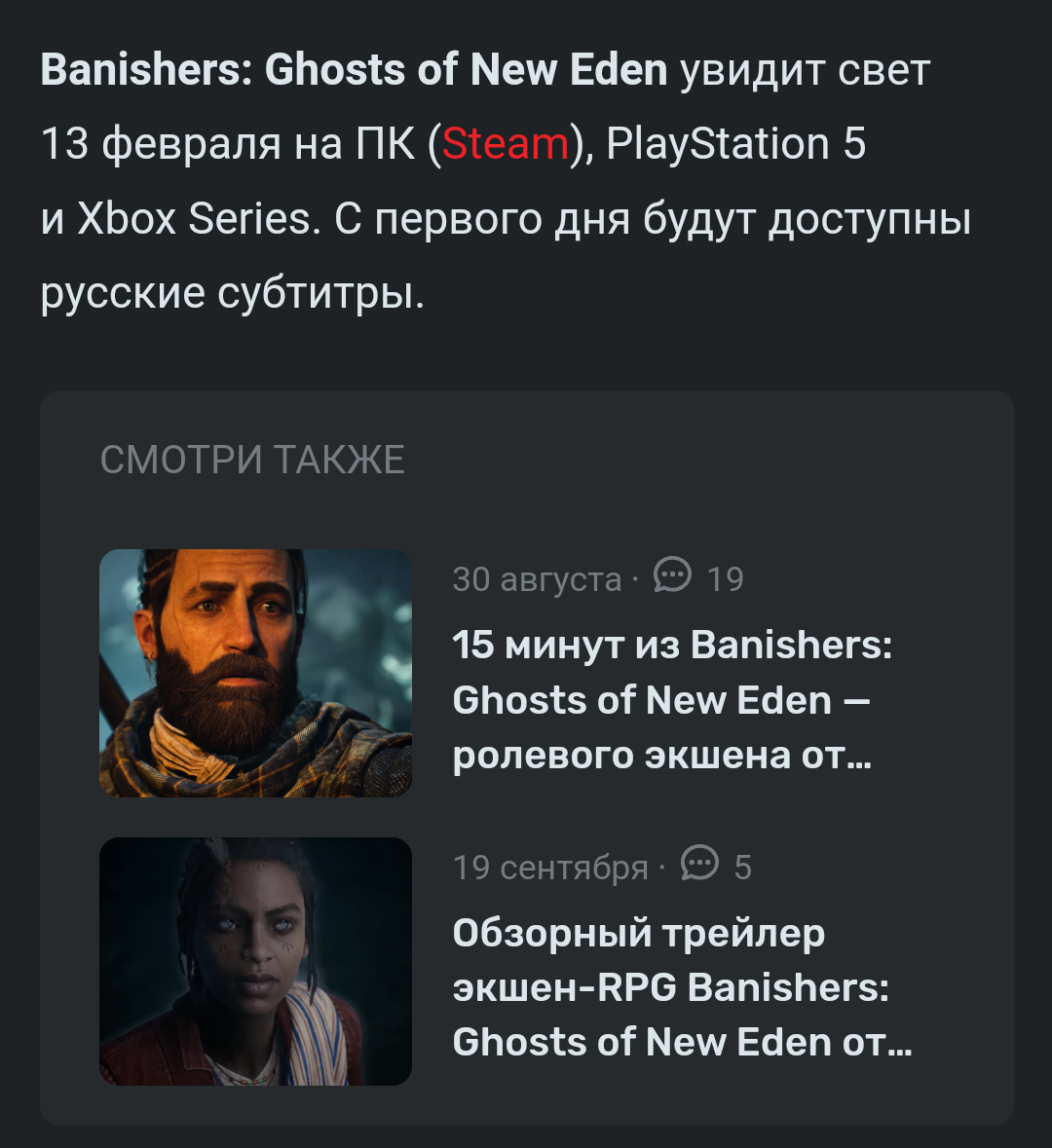Click the comment count 19

pyautogui.click(x=726, y=579)
